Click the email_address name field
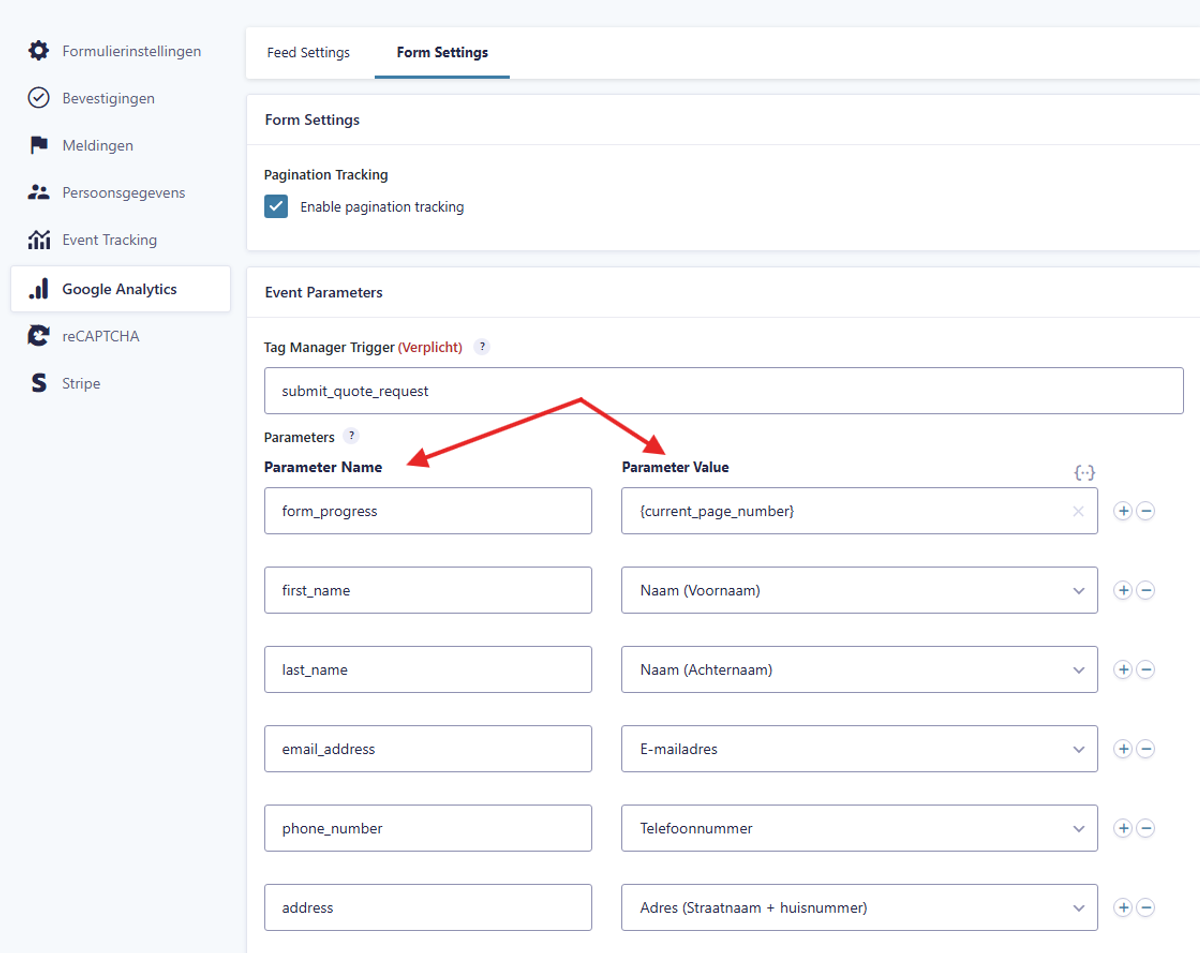This screenshot has width=1200, height=953. [428, 749]
